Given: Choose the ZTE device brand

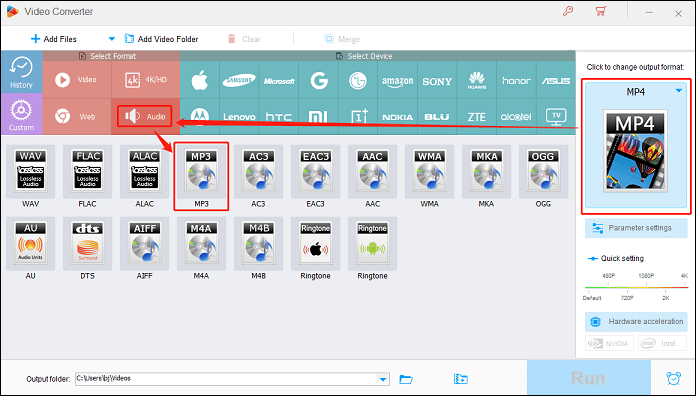Looking at the screenshot, I should [x=477, y=116].
